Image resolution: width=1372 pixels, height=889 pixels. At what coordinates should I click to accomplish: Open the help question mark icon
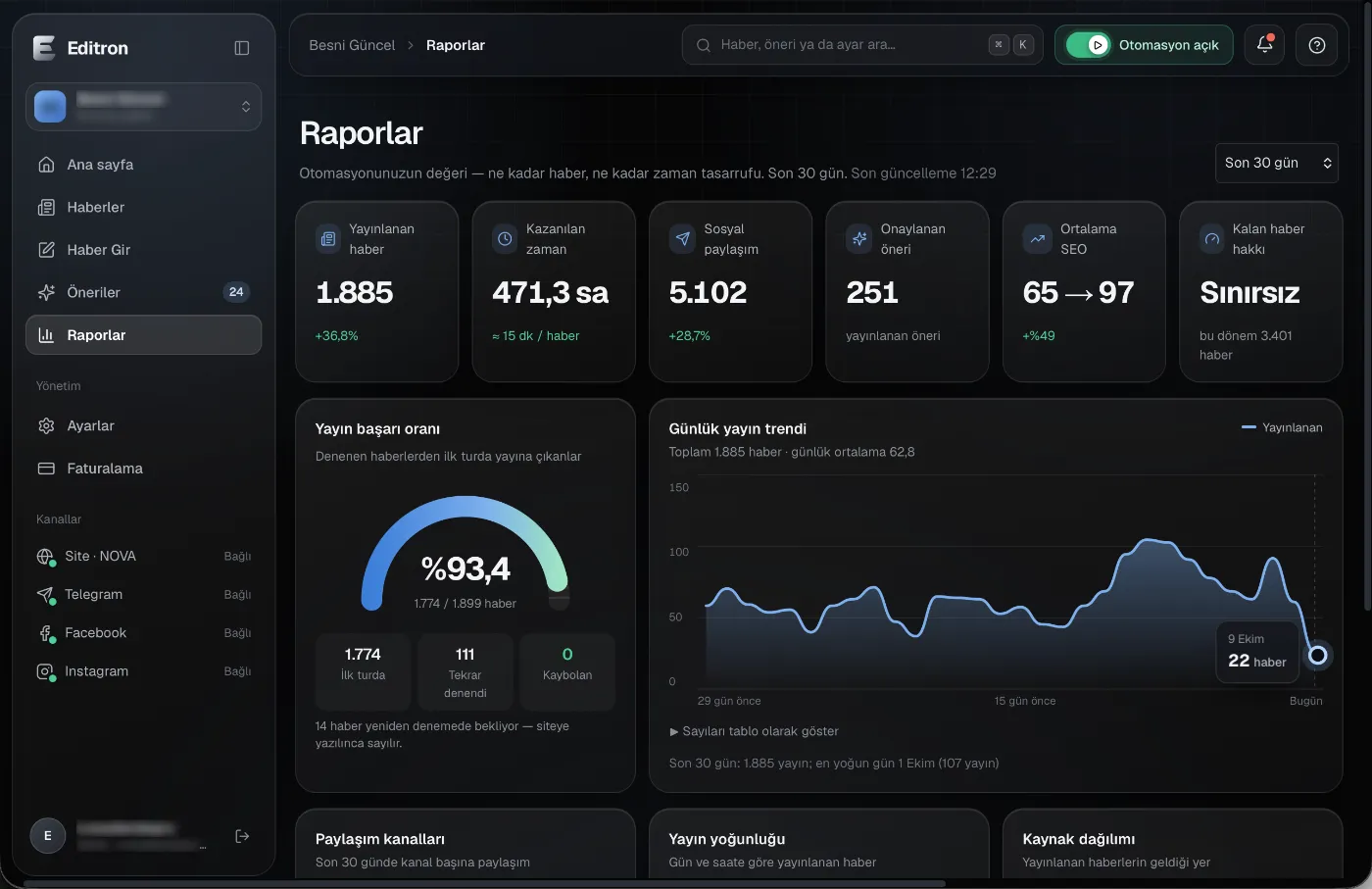[x=1316, y=45]
